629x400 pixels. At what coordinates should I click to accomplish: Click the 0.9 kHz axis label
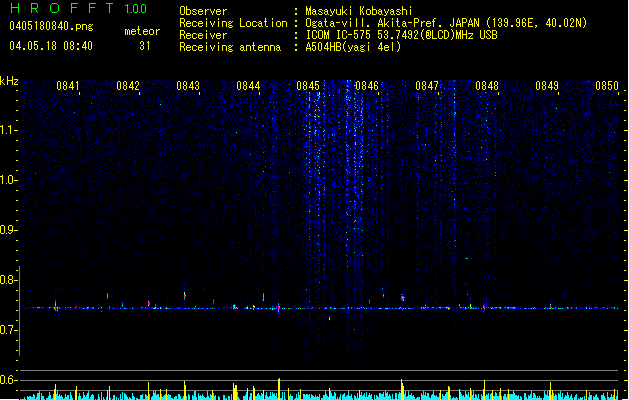tap(8, 230)
